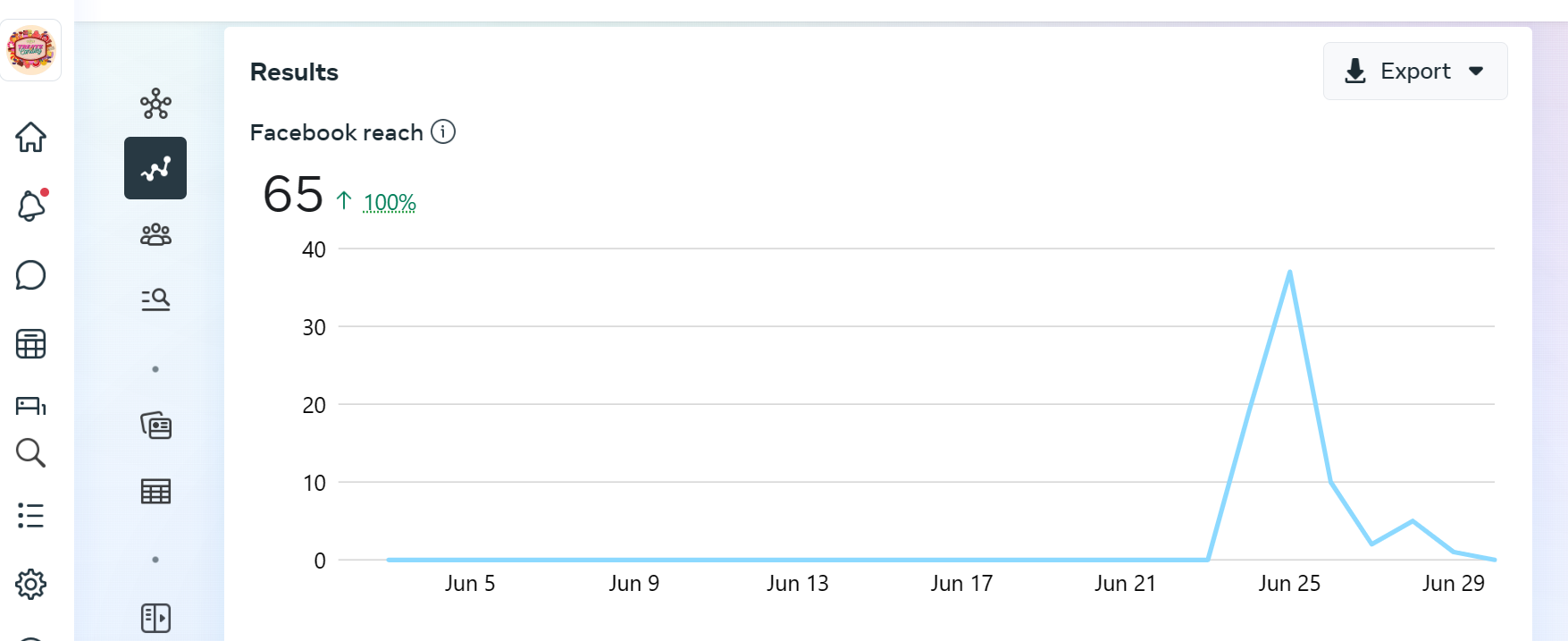Open the notifications bell
The image size is (1568, 641).
(x=30, y=207)
